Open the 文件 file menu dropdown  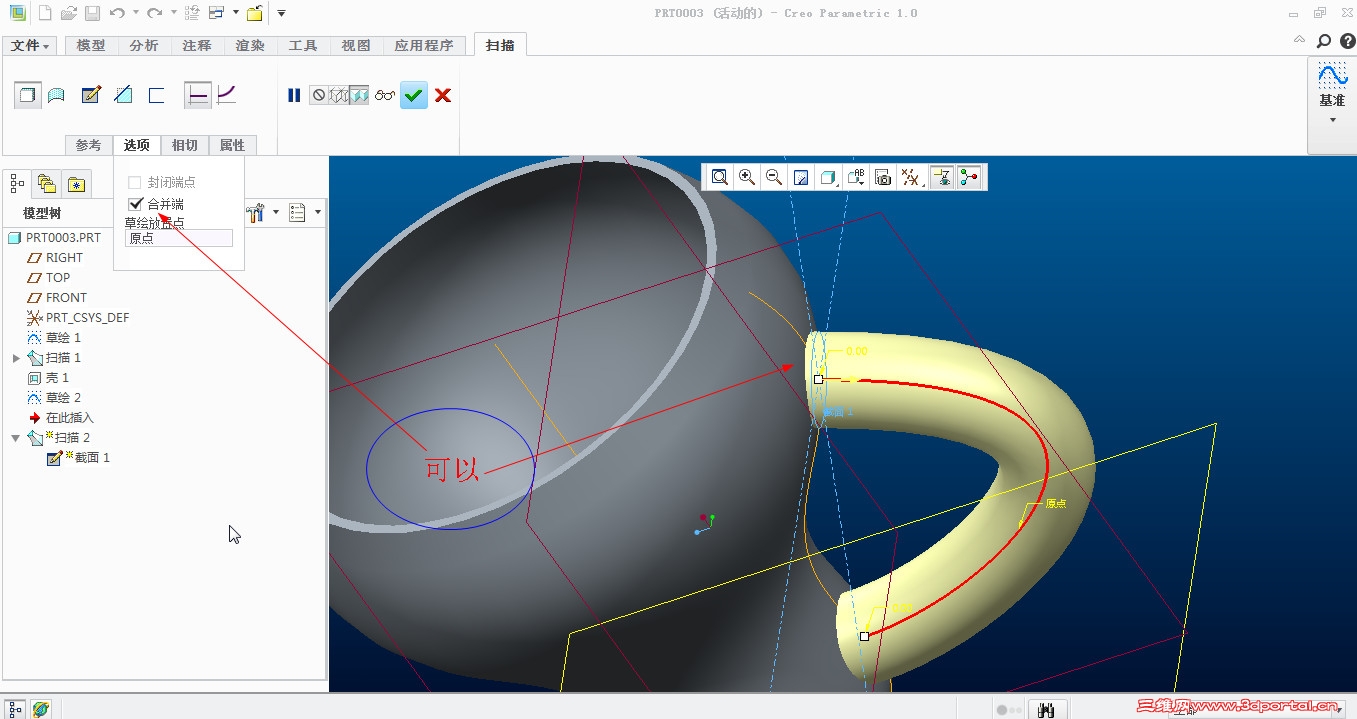32,46
